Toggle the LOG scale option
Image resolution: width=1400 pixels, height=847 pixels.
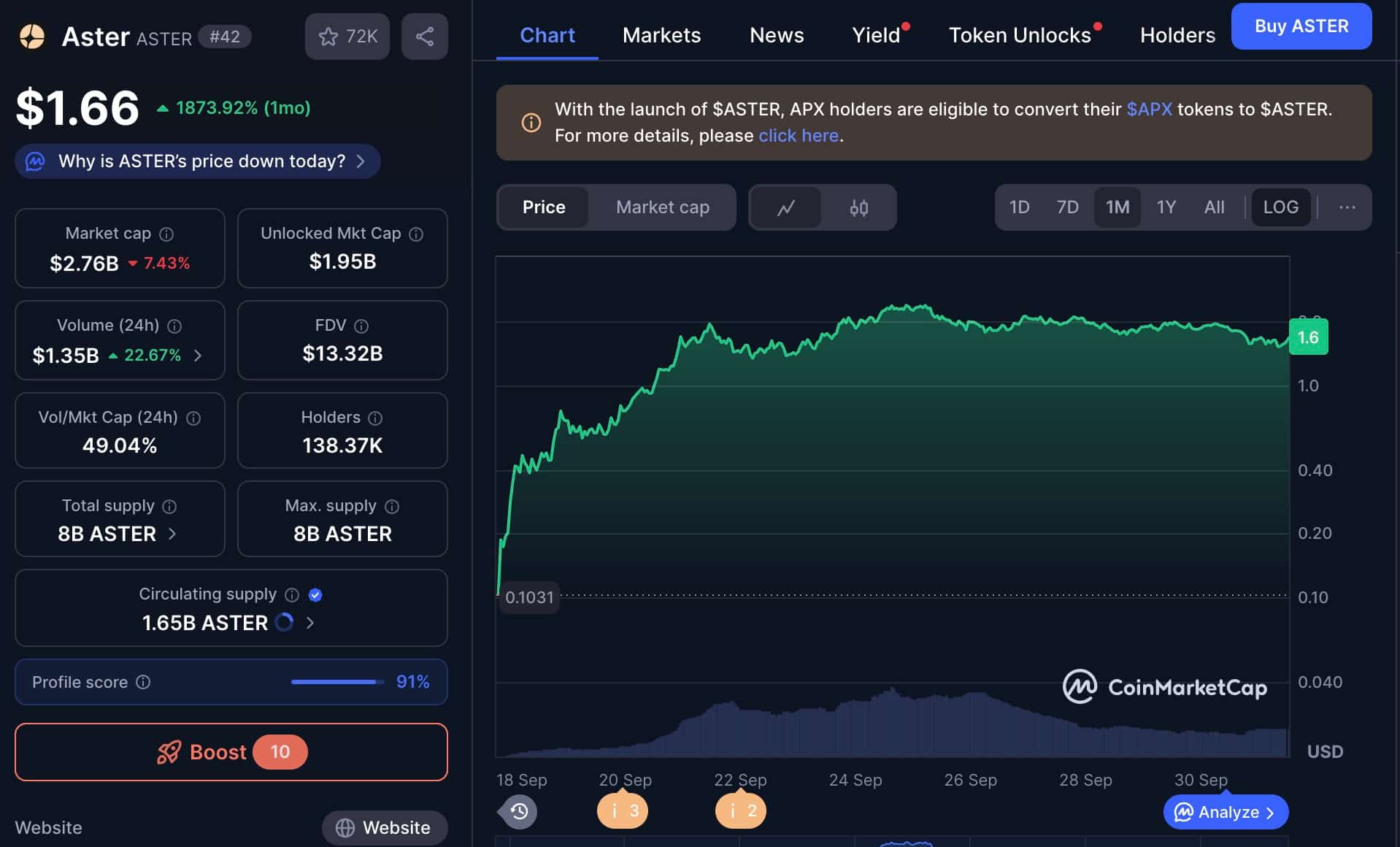click(x=1280, y=207)
